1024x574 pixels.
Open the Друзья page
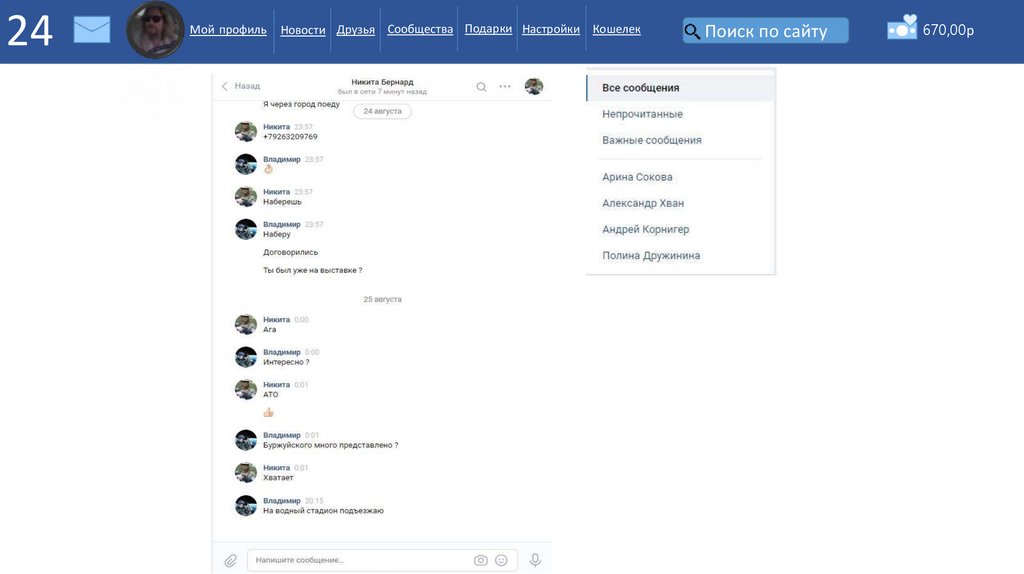(x=356, y=30)
